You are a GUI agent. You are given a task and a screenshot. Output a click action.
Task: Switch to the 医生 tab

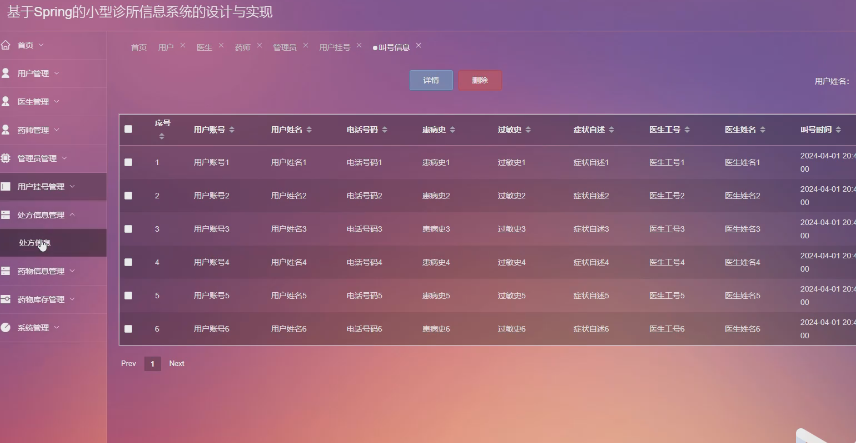pos(204,48)
